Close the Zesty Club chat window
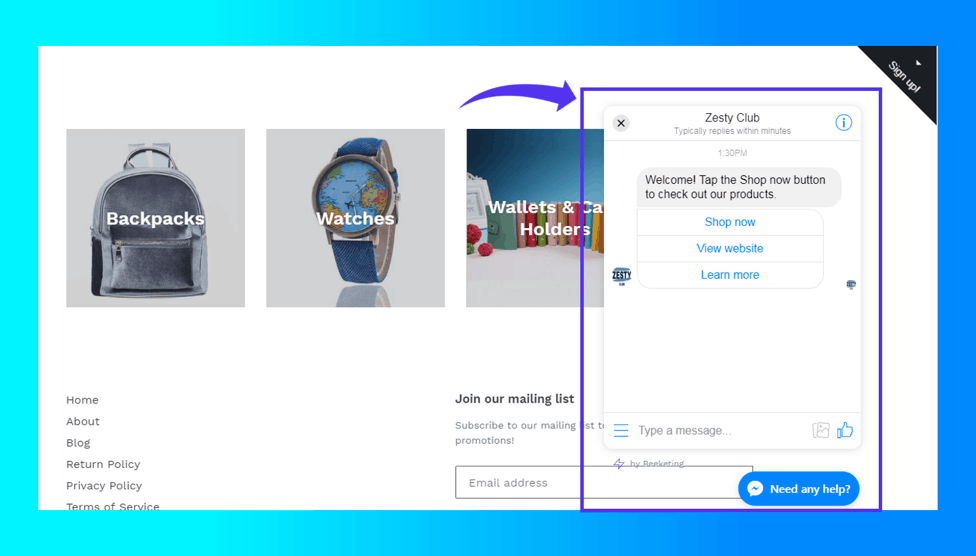 coord(621,123)
